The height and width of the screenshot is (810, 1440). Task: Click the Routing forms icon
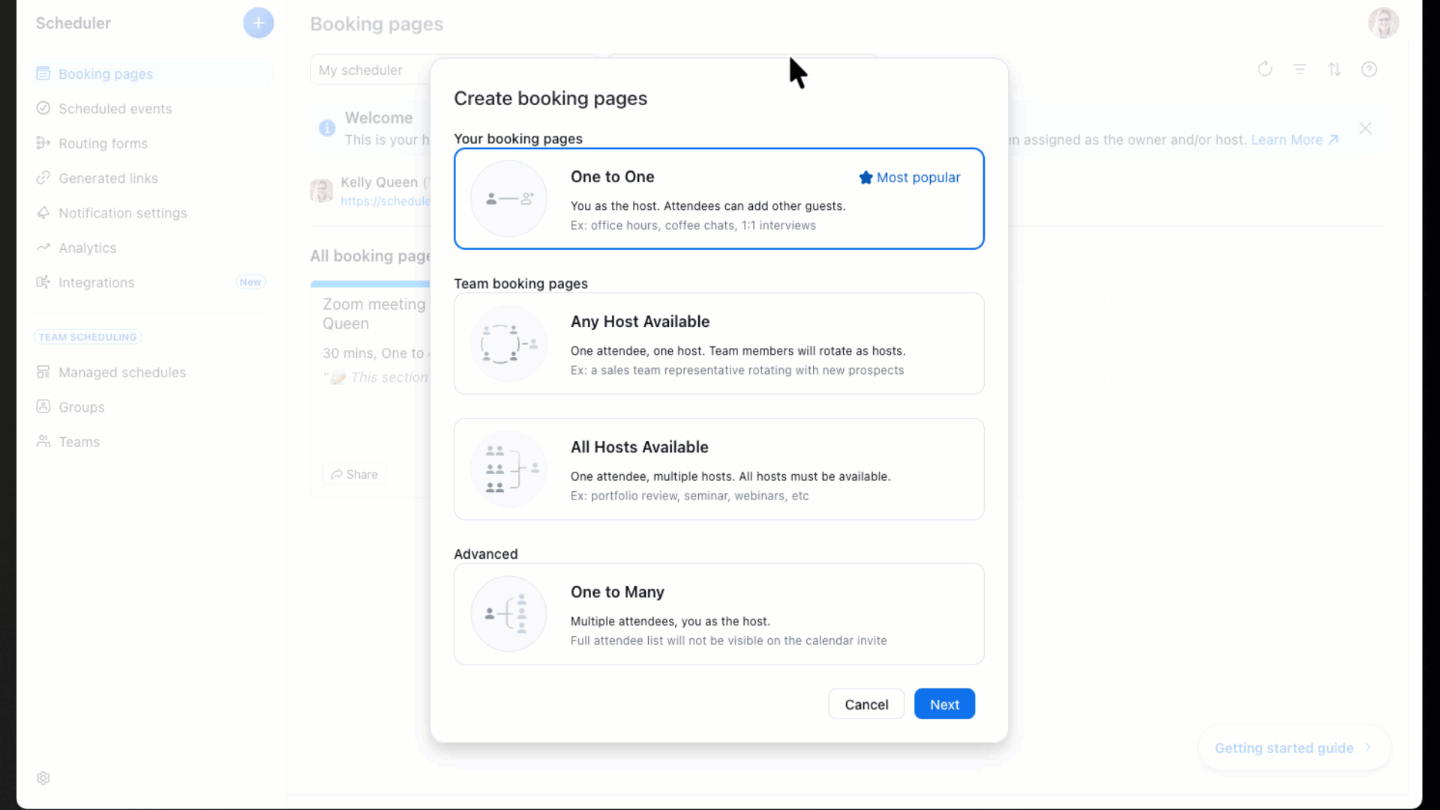tap(43, 143)
